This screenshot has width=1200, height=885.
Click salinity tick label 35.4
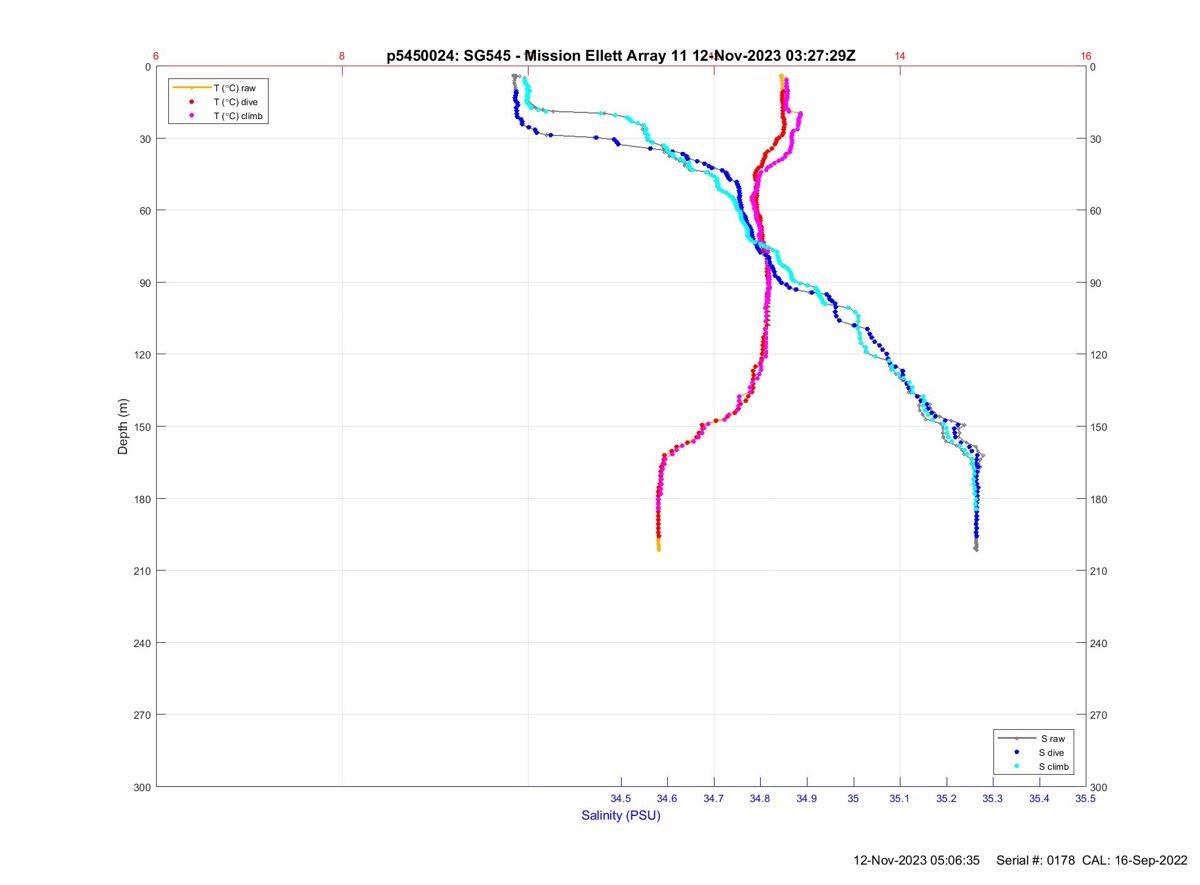click(x=1039, y=798)
